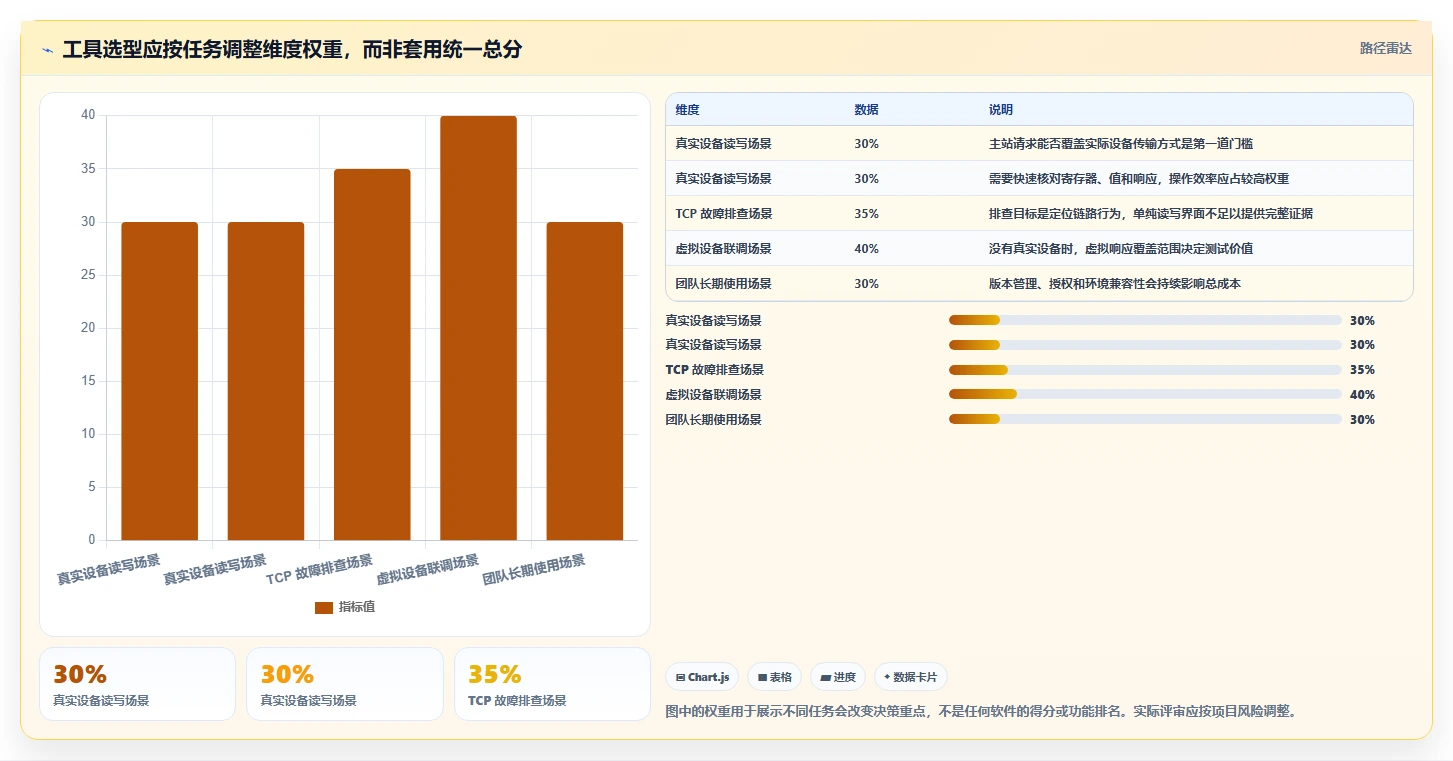The image size is (1453, 761).
Task: Click x-axis label TCP 故障排查场景
Action: click(320, 569)
